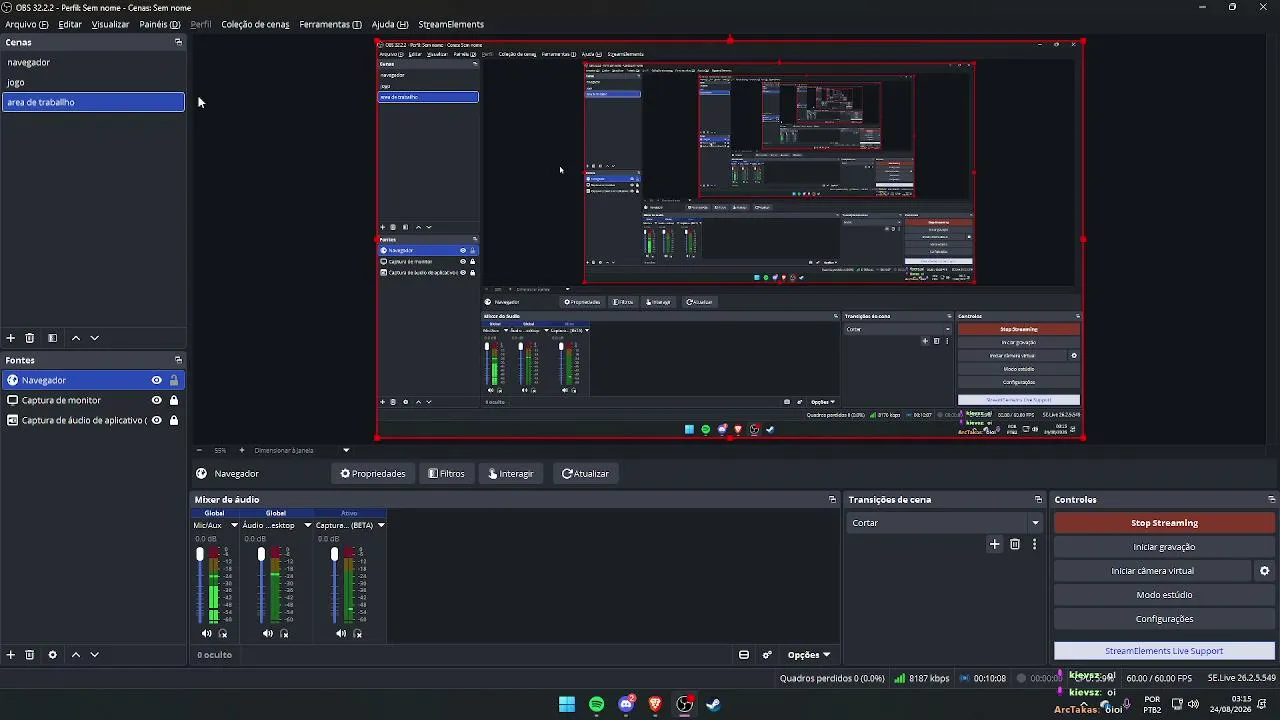Open the Captura (BETA) channel dropdown arrow
This screenshot has height=720, width=1280.
click(x=381, y=525)
